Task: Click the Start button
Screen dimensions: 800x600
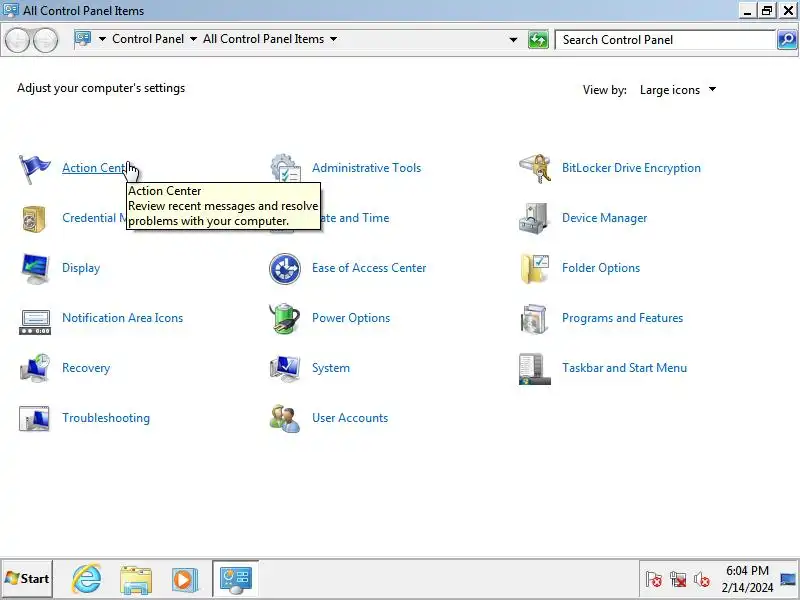Action: (27, 579)
